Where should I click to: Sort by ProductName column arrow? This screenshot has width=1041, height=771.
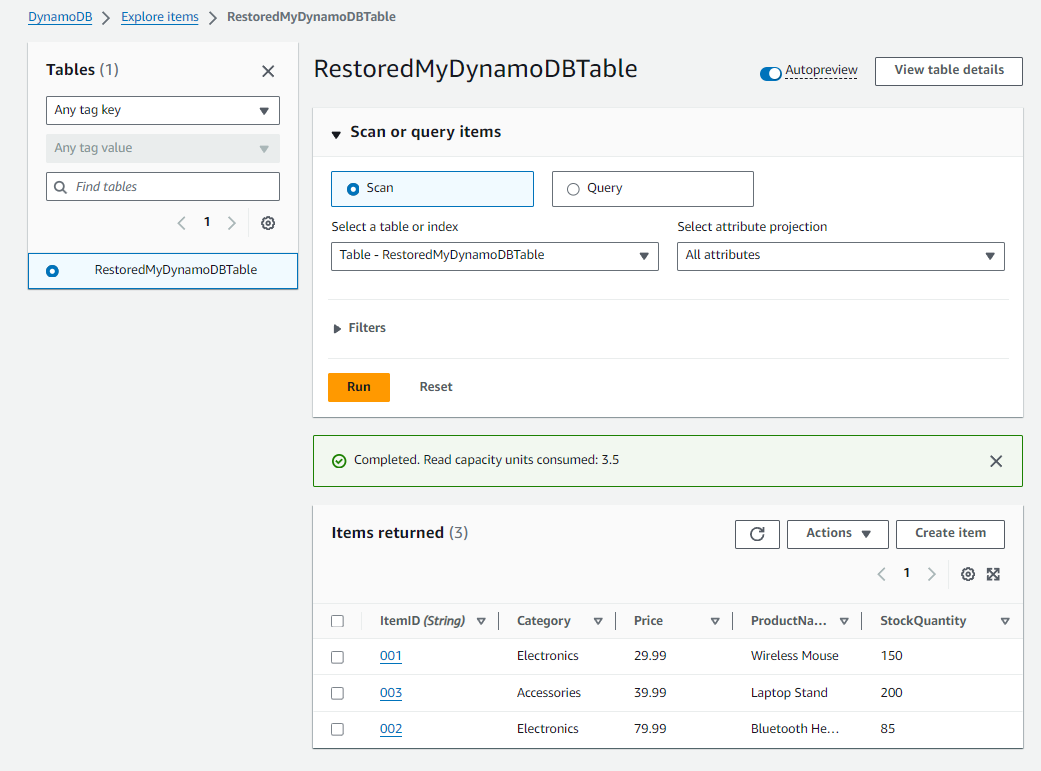(x=844, y=622)
